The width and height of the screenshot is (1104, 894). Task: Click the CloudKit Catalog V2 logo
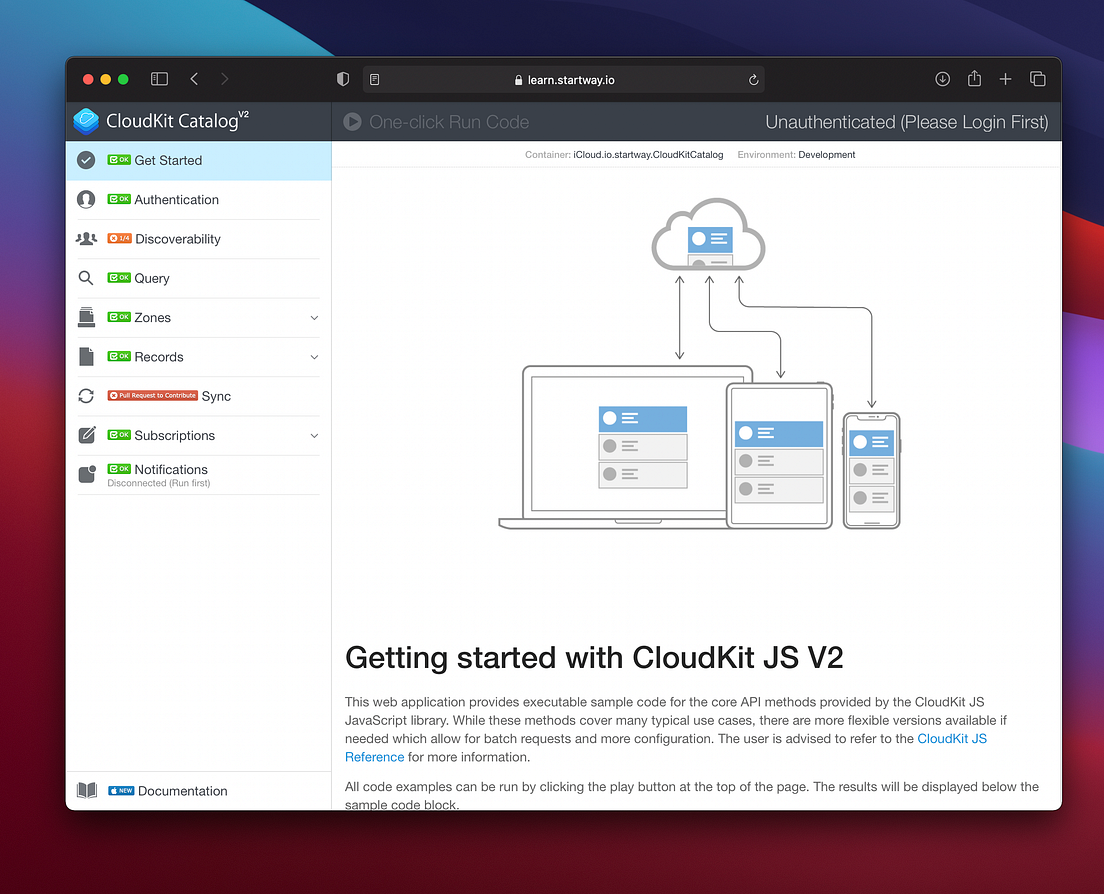[86, 121]
